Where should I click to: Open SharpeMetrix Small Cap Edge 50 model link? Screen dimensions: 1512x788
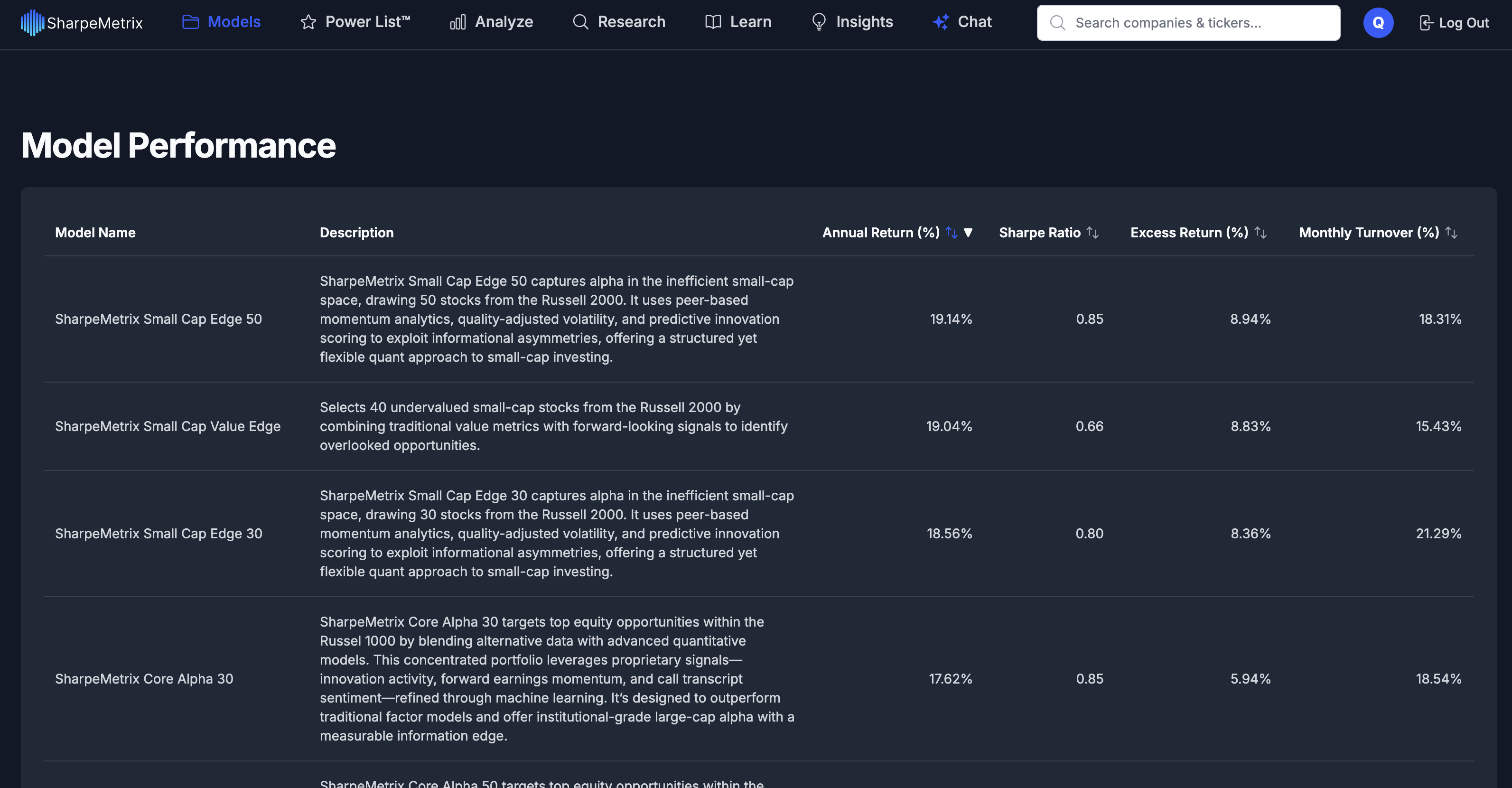(x=159, y=319)
